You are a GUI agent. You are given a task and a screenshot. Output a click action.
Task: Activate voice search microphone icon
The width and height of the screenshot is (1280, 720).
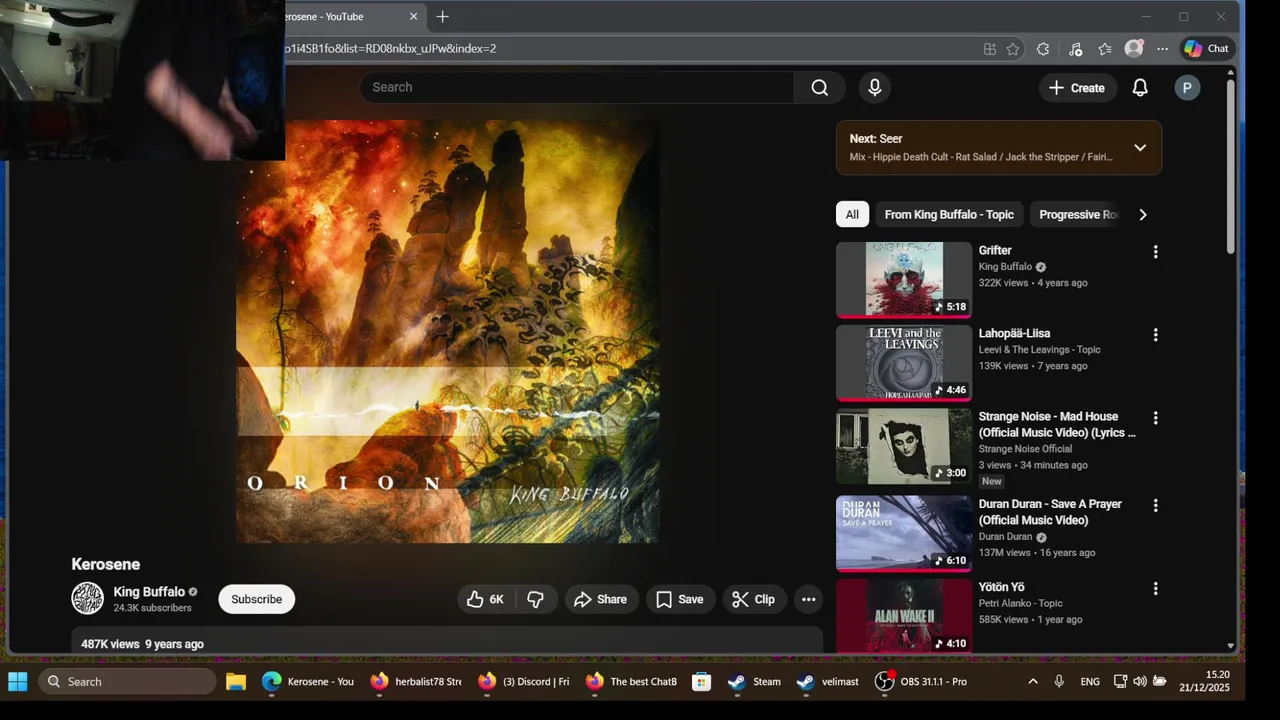[875, 88]
